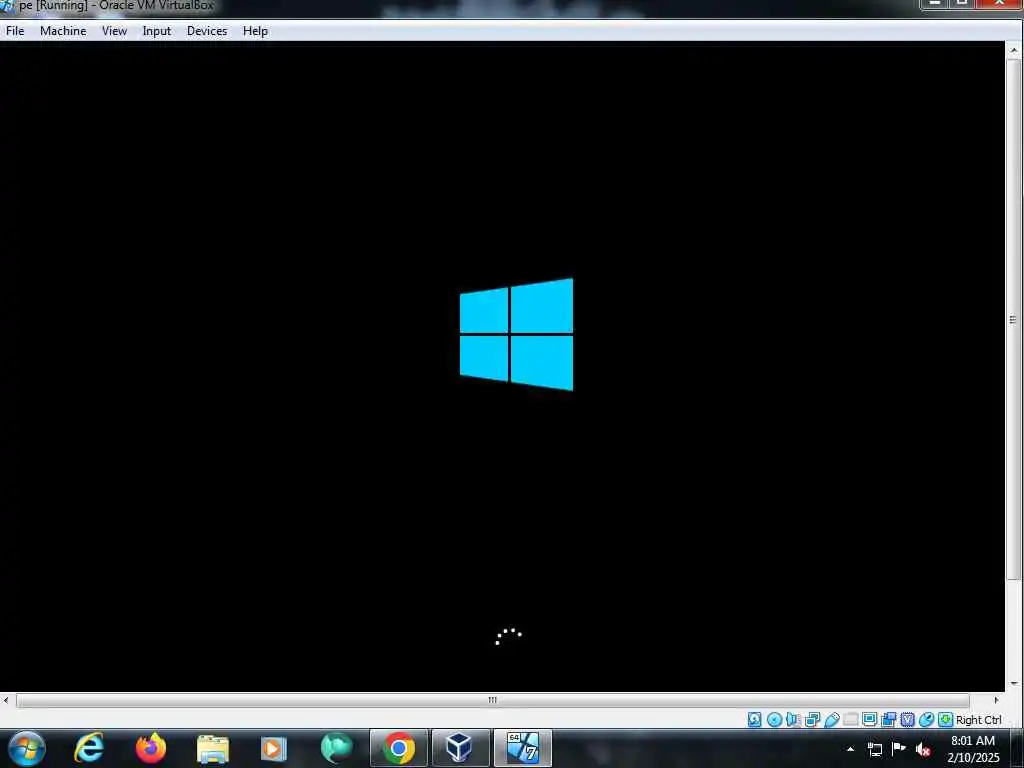Image resolution: width=1024 pixels, height=768 pixels.
Task: Open Action Center flag icon
Action: click(x=899, y=748)
